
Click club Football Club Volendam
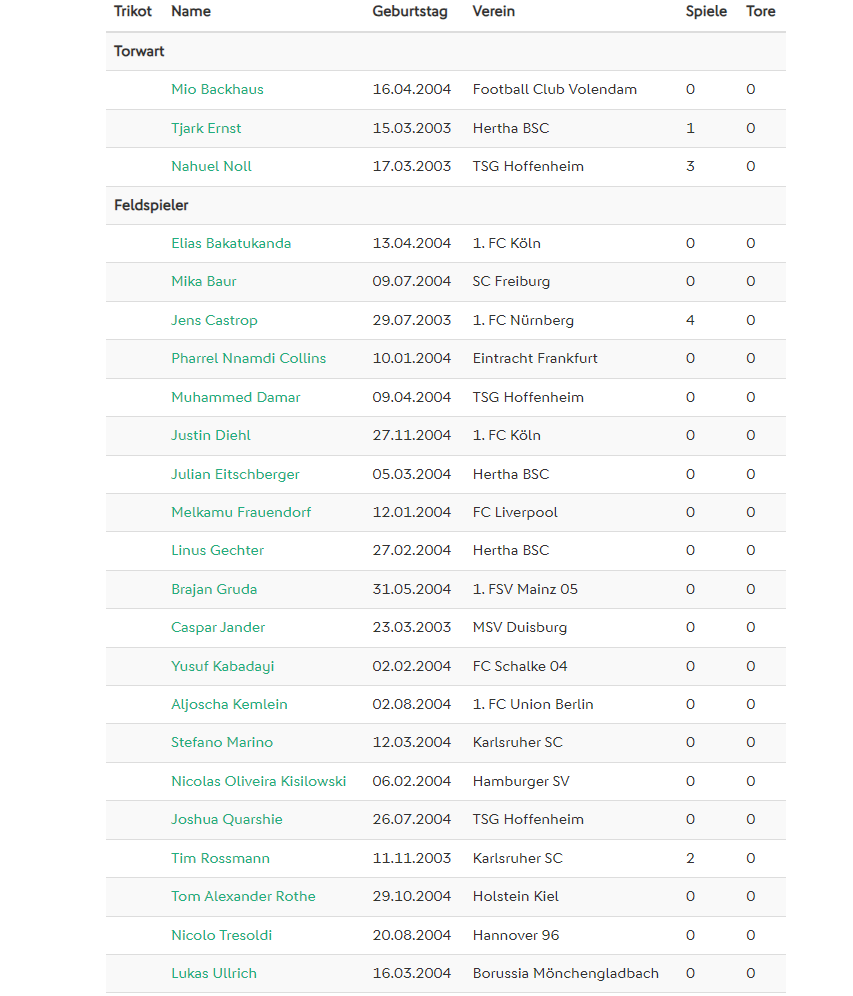pos(555,90)
